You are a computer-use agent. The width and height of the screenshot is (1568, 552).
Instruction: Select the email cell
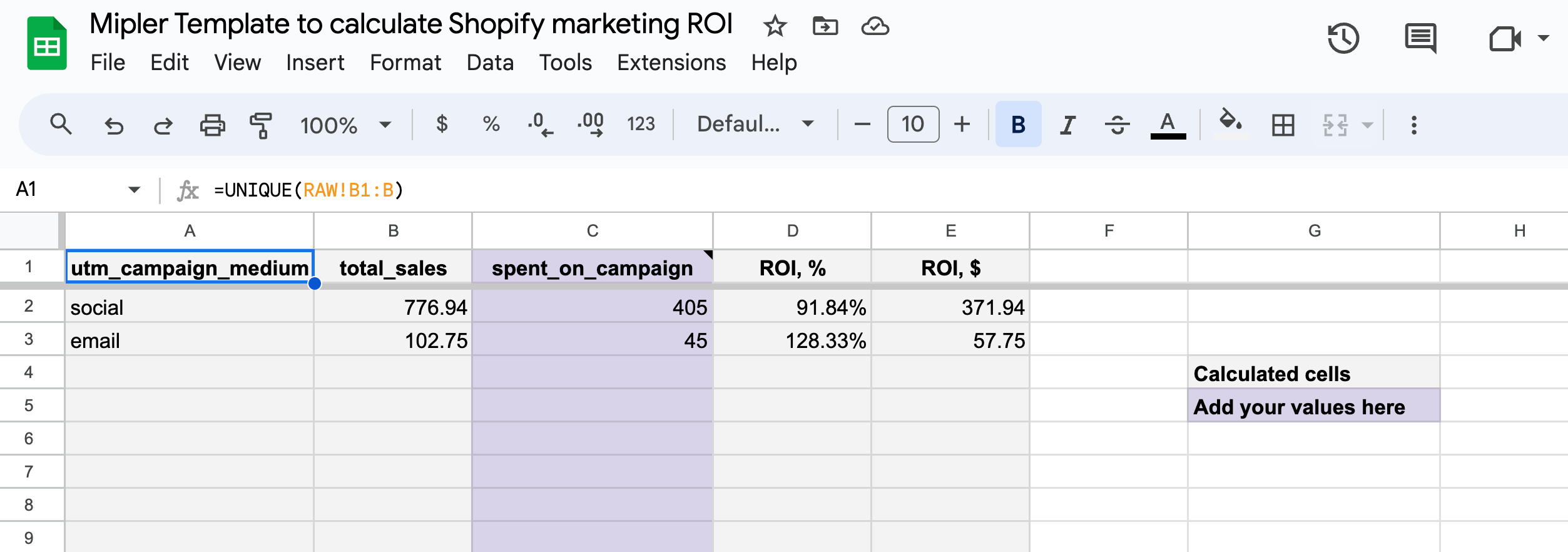coord(190,340)
